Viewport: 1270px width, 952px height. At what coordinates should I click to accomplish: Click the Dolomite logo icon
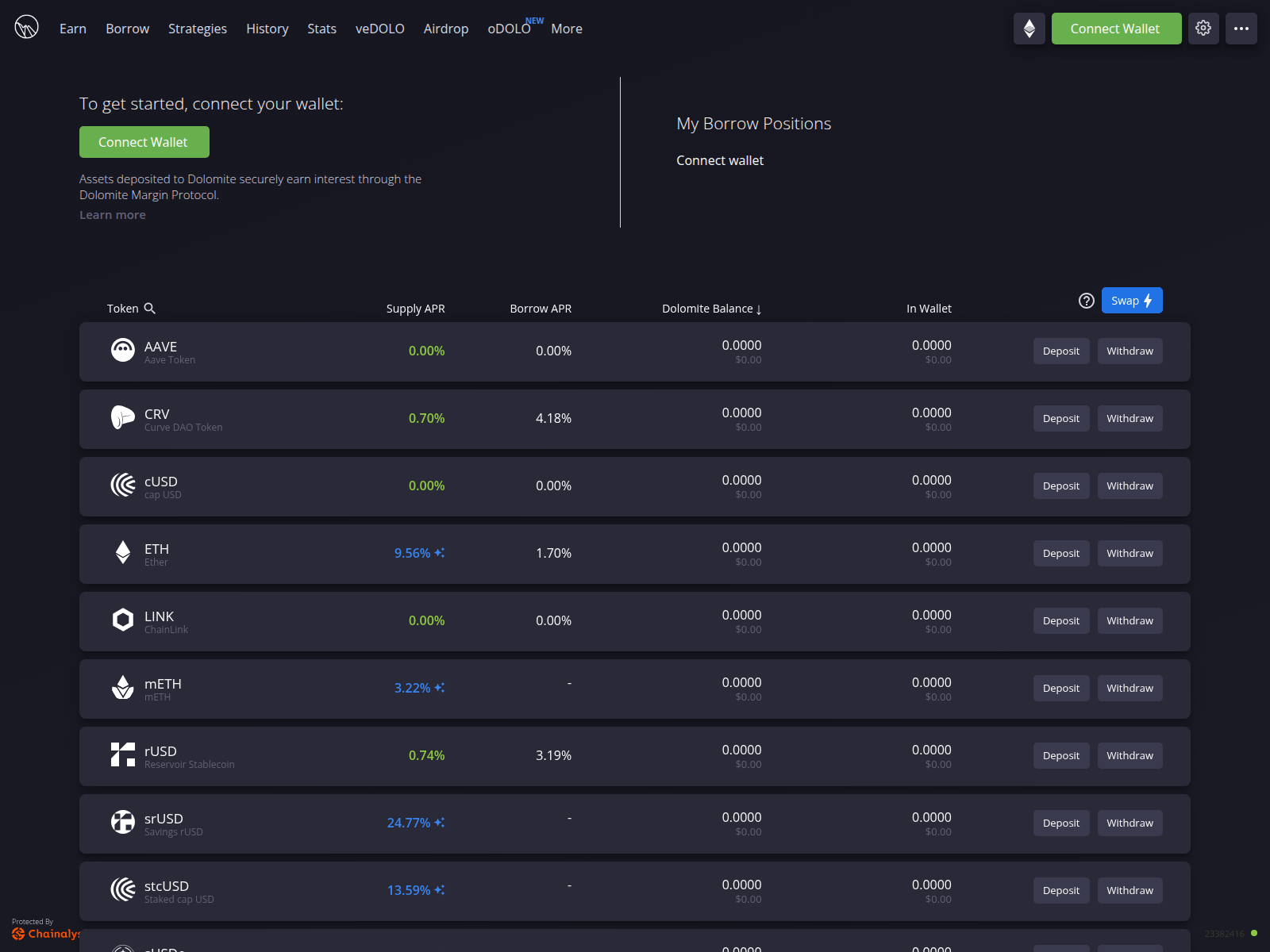[x=26, y=28]
